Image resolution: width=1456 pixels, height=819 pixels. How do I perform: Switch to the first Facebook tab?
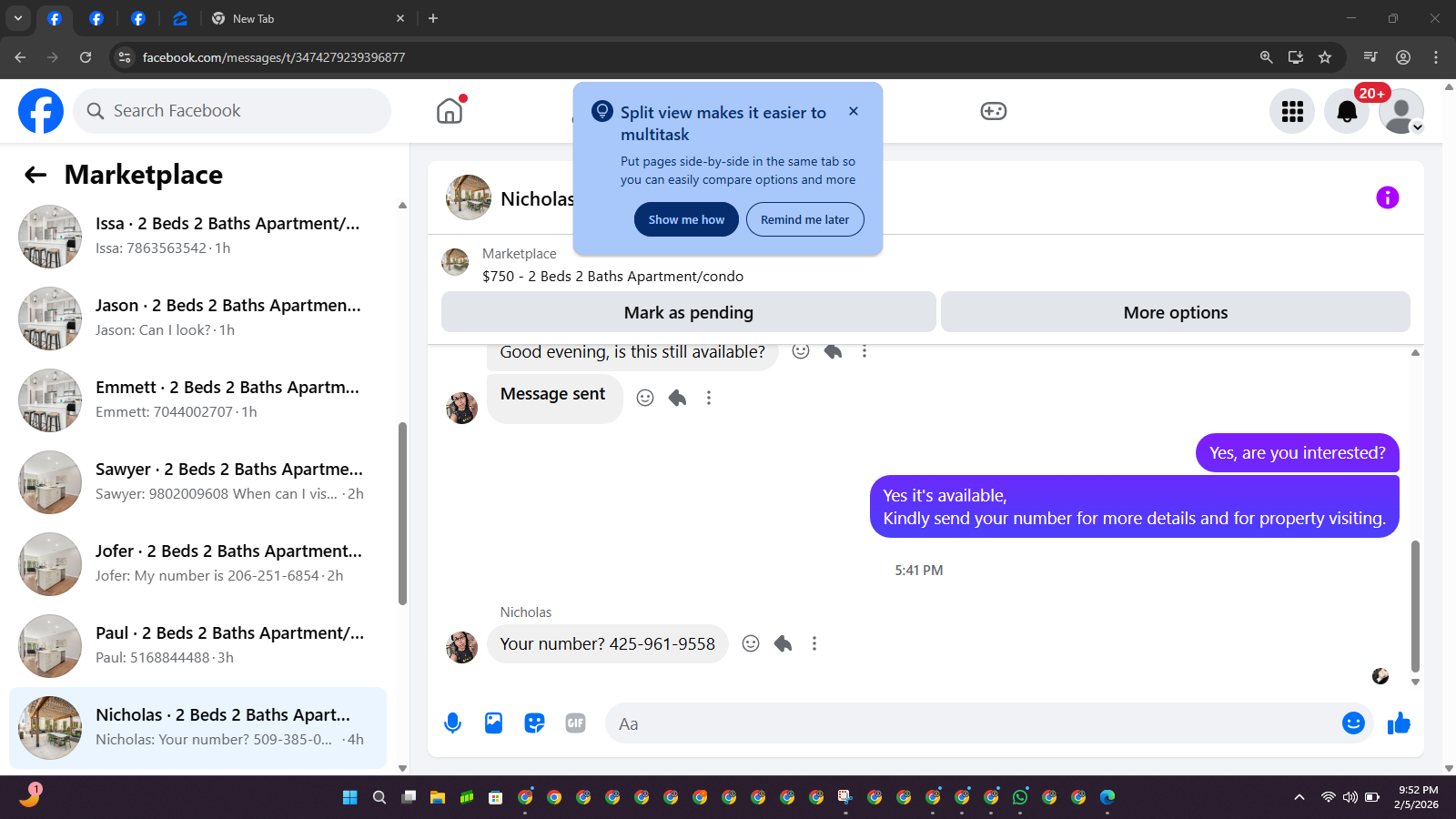[55, 18]
